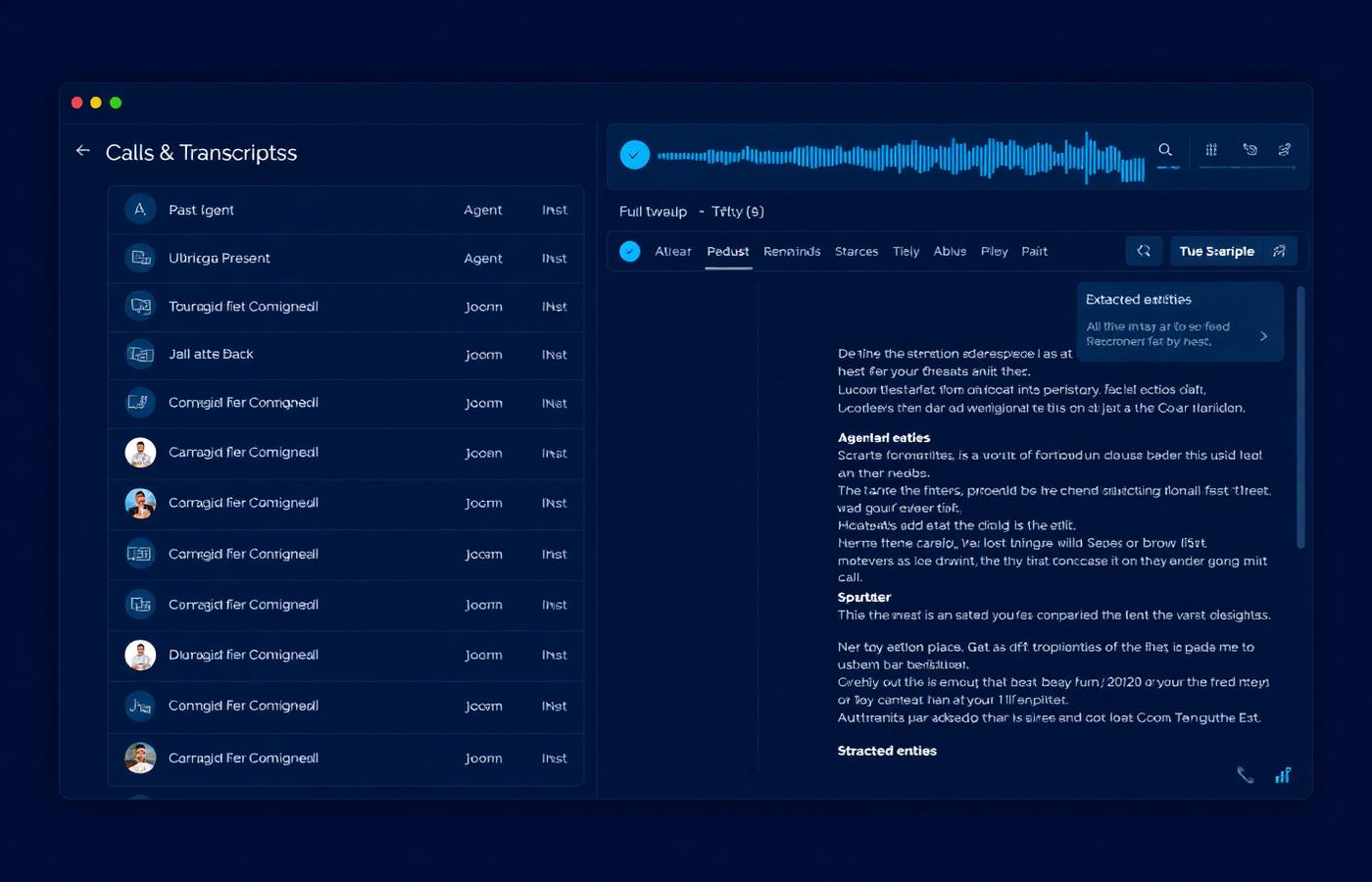The width and height of the screenshot is (1372, 882).
Task: Open the search icon in the waveform bar
Action: pos(1165,150)
